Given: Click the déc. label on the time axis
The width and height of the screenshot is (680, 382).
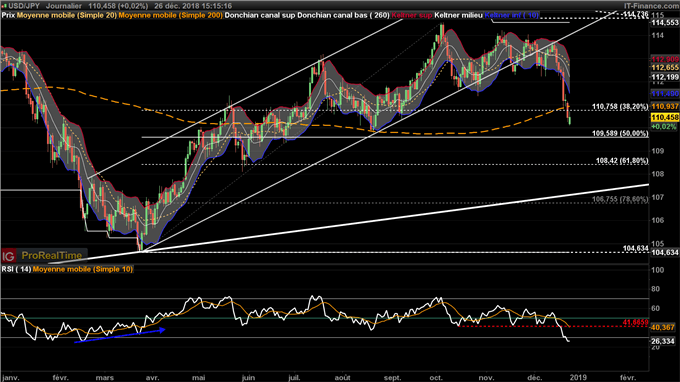Looking at the screenshot, I should coord(534,378).
